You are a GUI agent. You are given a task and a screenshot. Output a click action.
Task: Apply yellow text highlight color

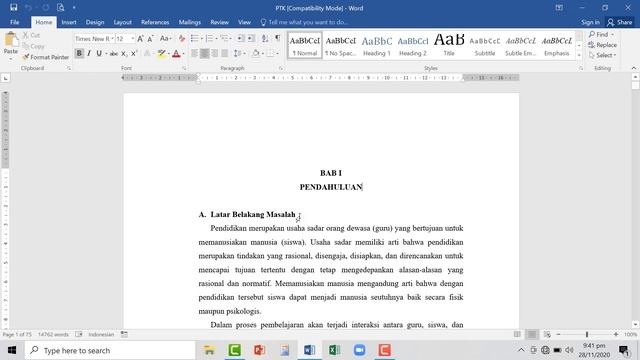(162, 53)
